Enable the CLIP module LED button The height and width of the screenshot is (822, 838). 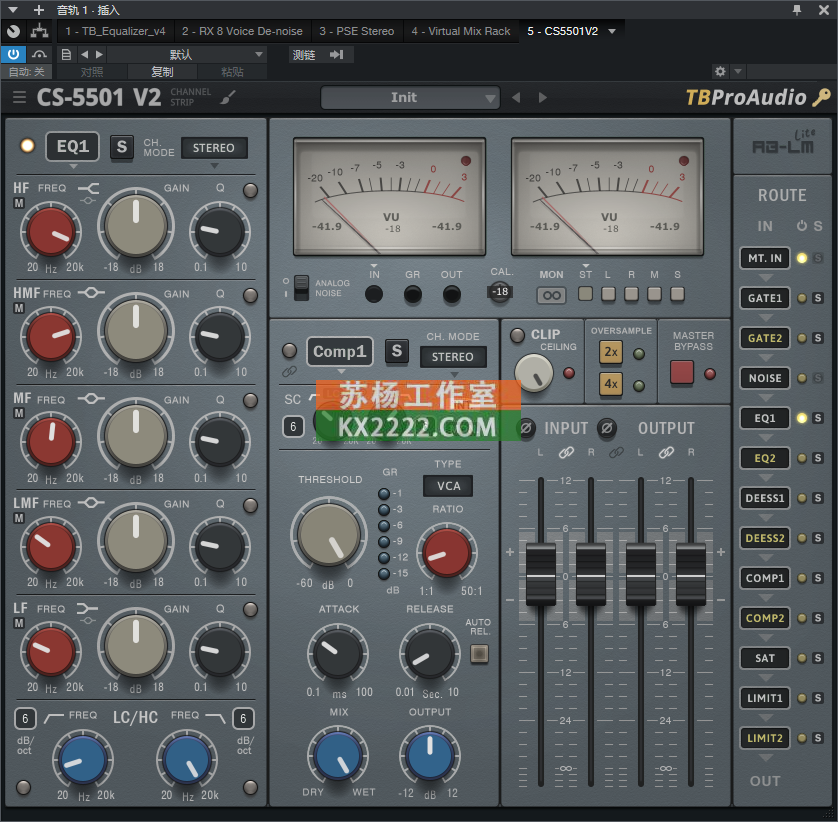(517, 335)
